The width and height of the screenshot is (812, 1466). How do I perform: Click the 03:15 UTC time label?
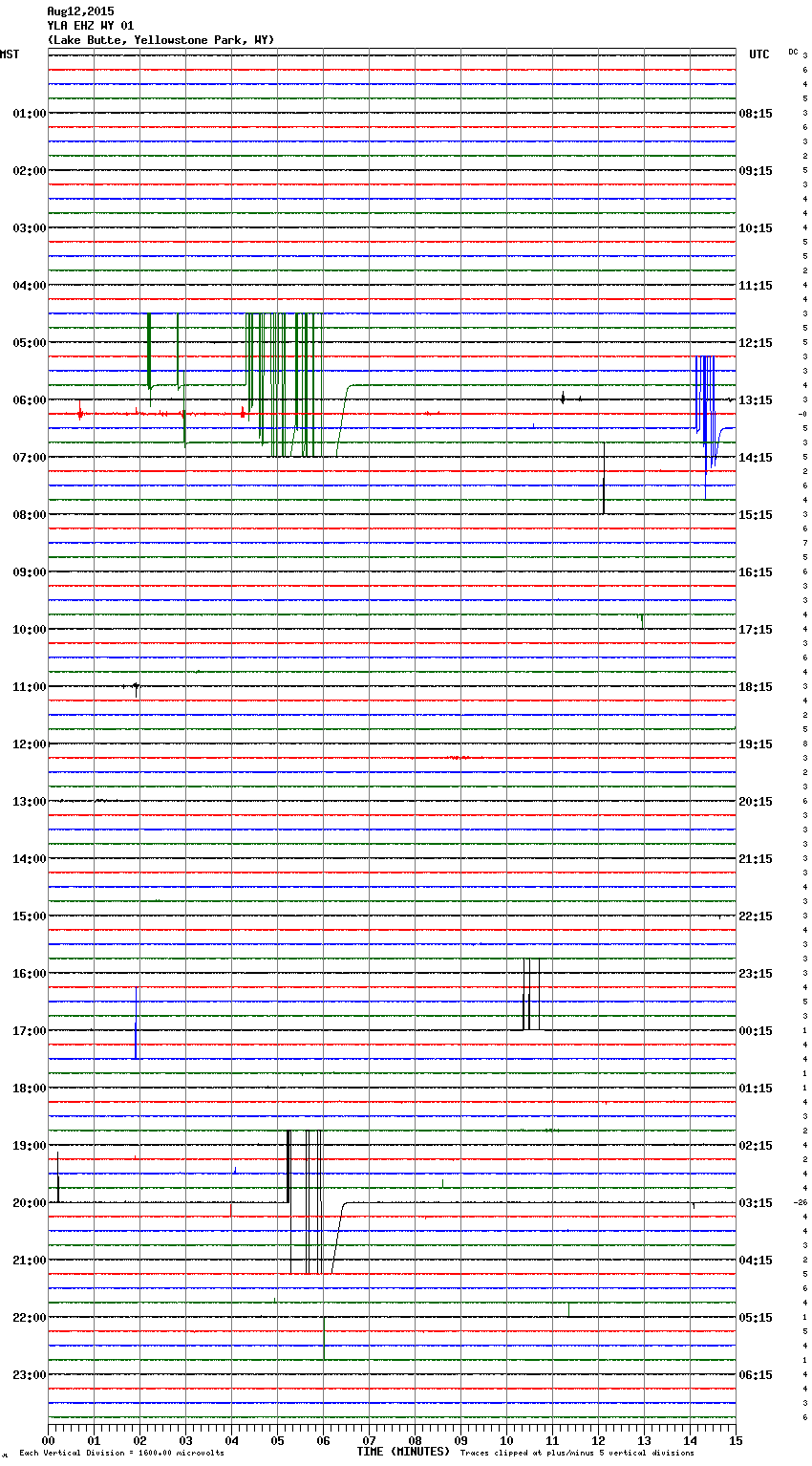click(x=756, y=1203)
